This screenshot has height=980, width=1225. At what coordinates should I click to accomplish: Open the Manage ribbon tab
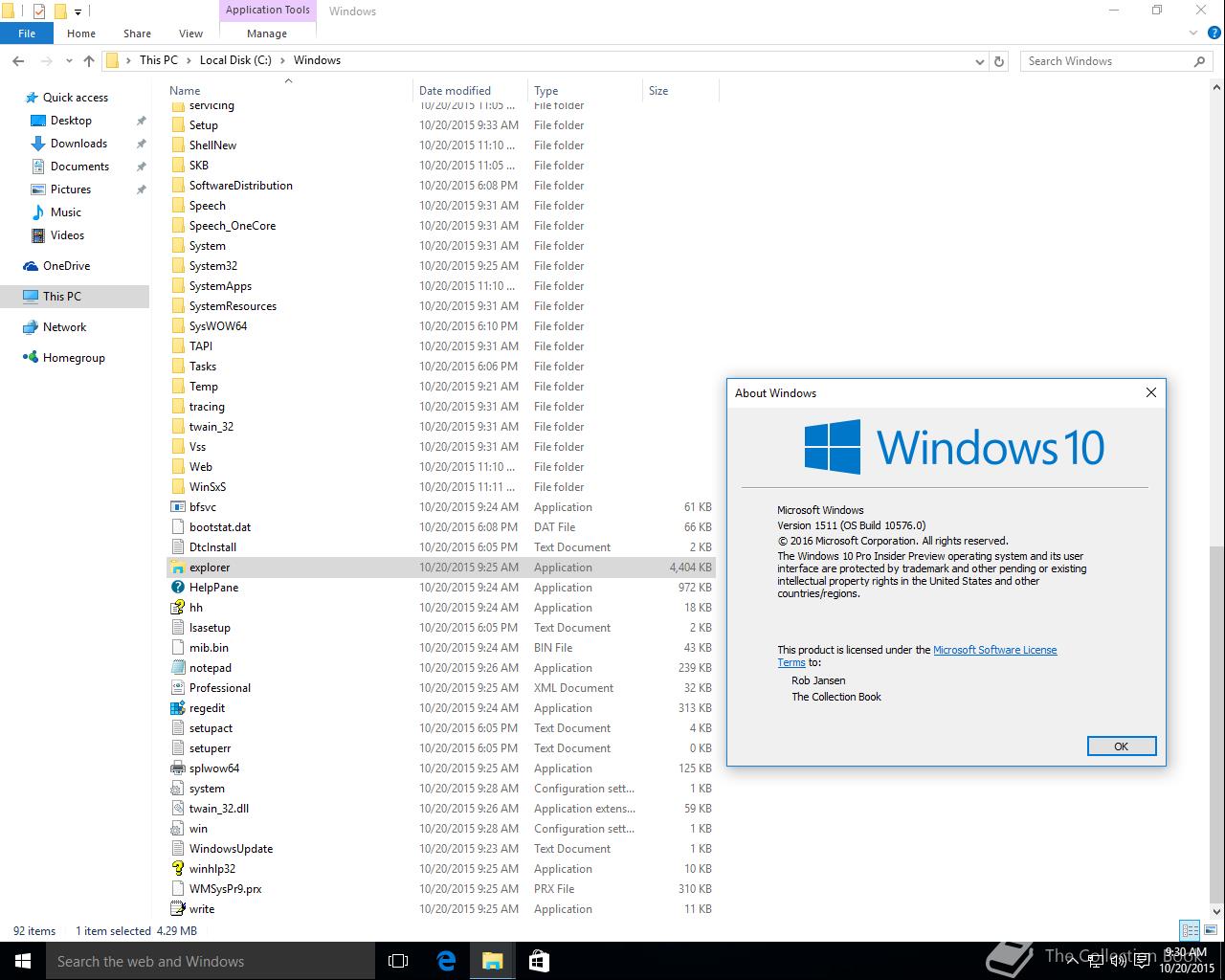(x=267, y=33)
